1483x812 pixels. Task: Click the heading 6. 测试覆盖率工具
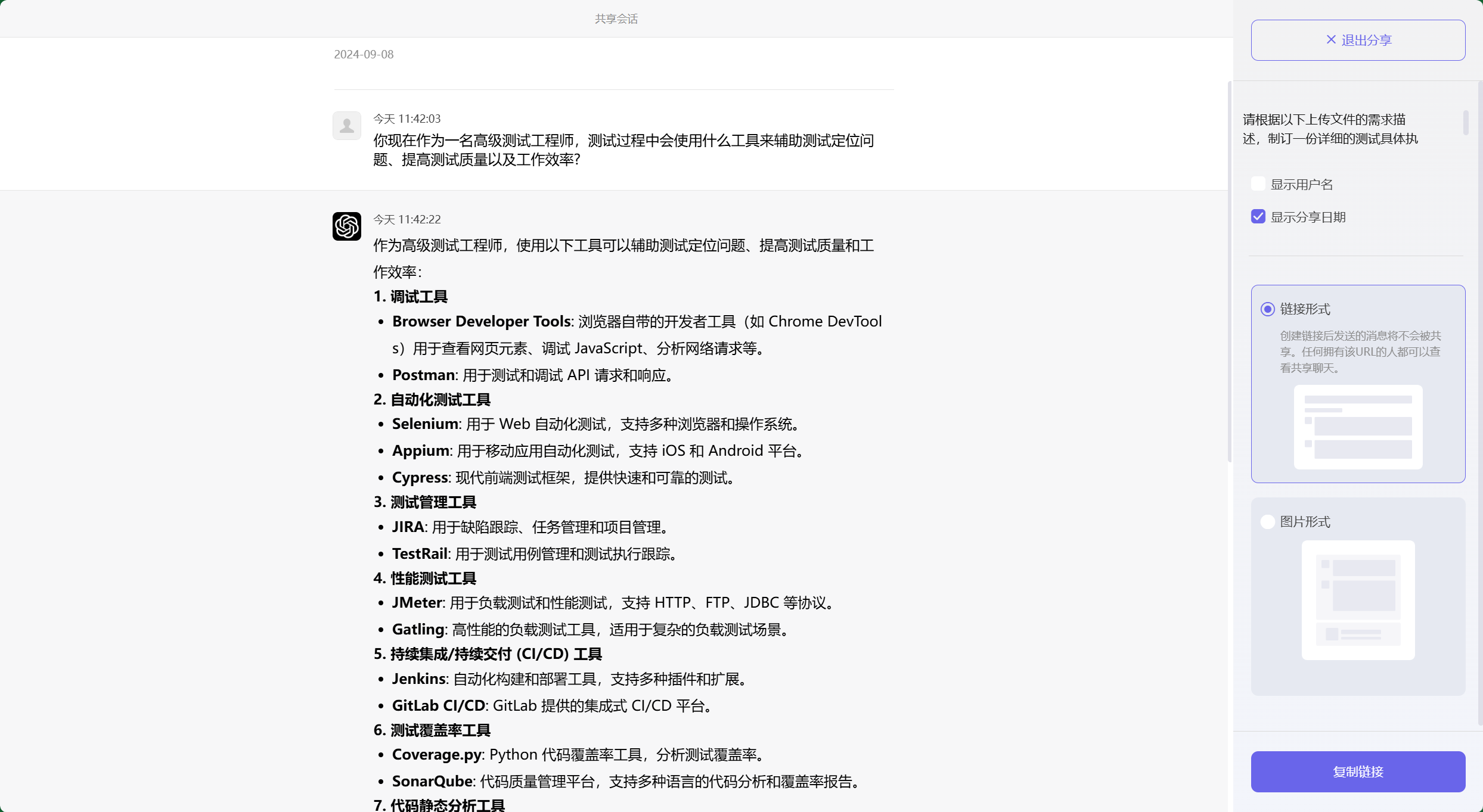click(x=432, y=730)
